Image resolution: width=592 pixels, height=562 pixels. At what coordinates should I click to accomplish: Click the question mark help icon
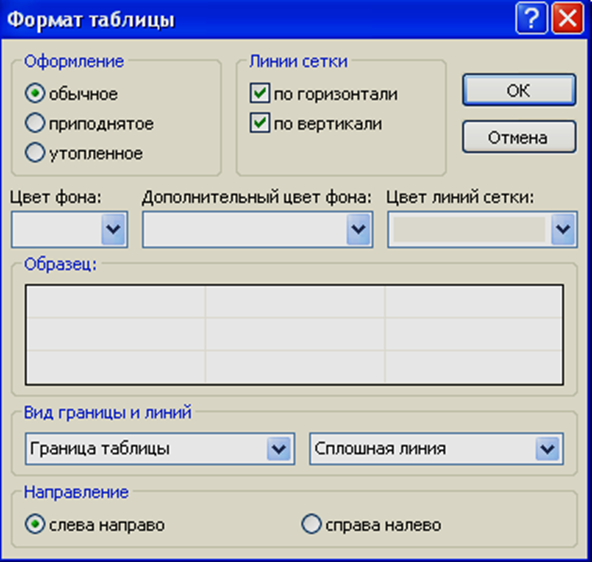[531, 18]
